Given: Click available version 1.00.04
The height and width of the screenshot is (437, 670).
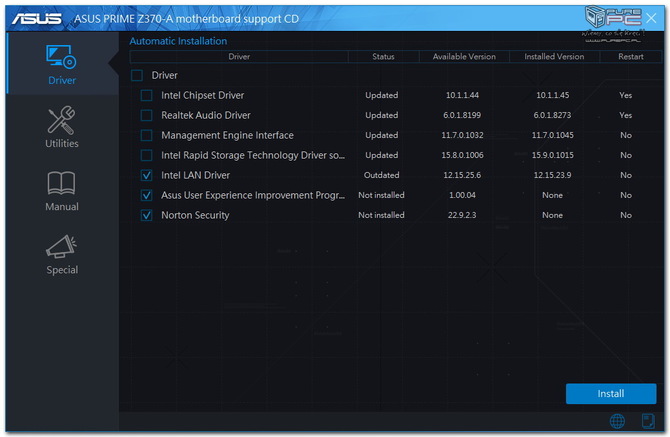Looking at the screenshot, I should click(462, 195).
